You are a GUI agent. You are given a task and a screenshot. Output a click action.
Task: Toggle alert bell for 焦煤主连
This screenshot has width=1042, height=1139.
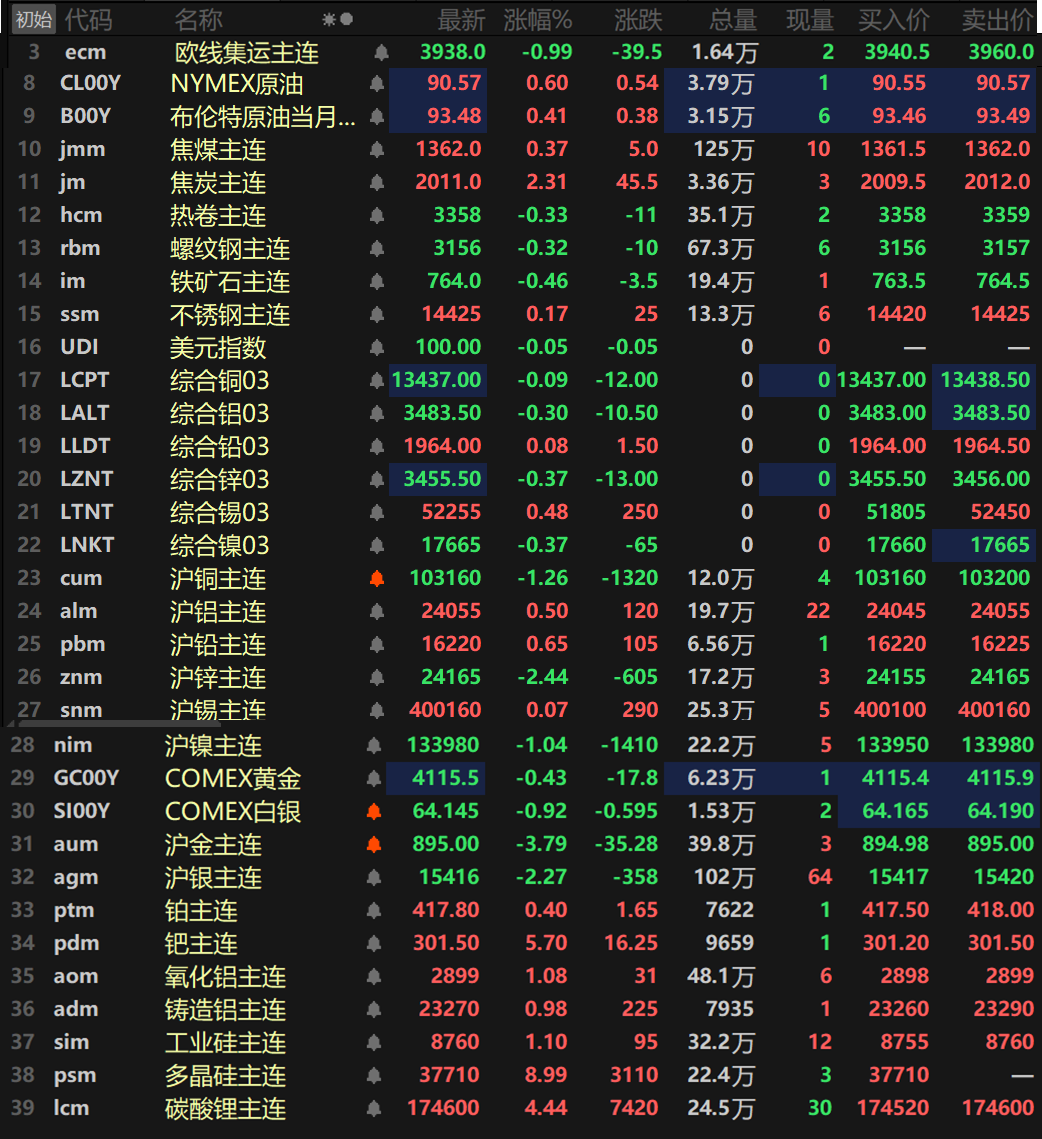coord(376,150)
